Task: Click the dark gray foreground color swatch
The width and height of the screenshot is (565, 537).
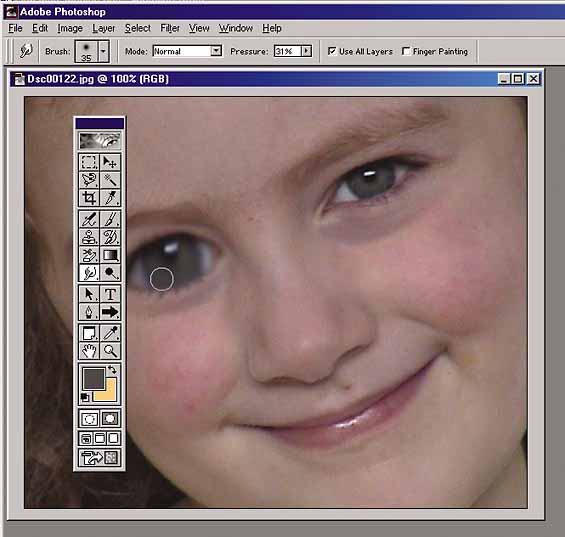Action: pyautogui.click(x=94, y=378)
